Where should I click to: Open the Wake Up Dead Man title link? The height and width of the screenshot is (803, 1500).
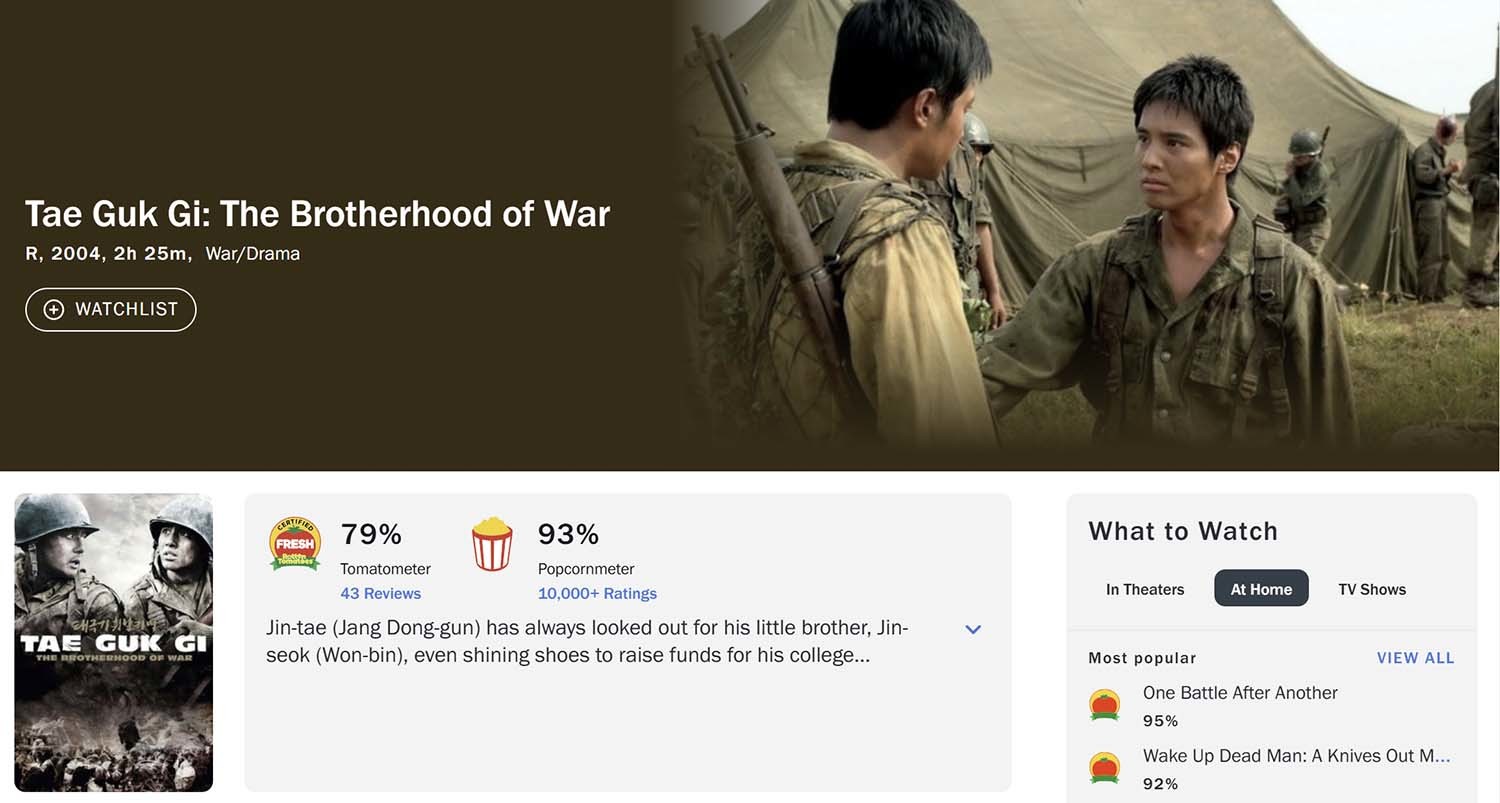pyautogui.click(x=1296, y=756)
